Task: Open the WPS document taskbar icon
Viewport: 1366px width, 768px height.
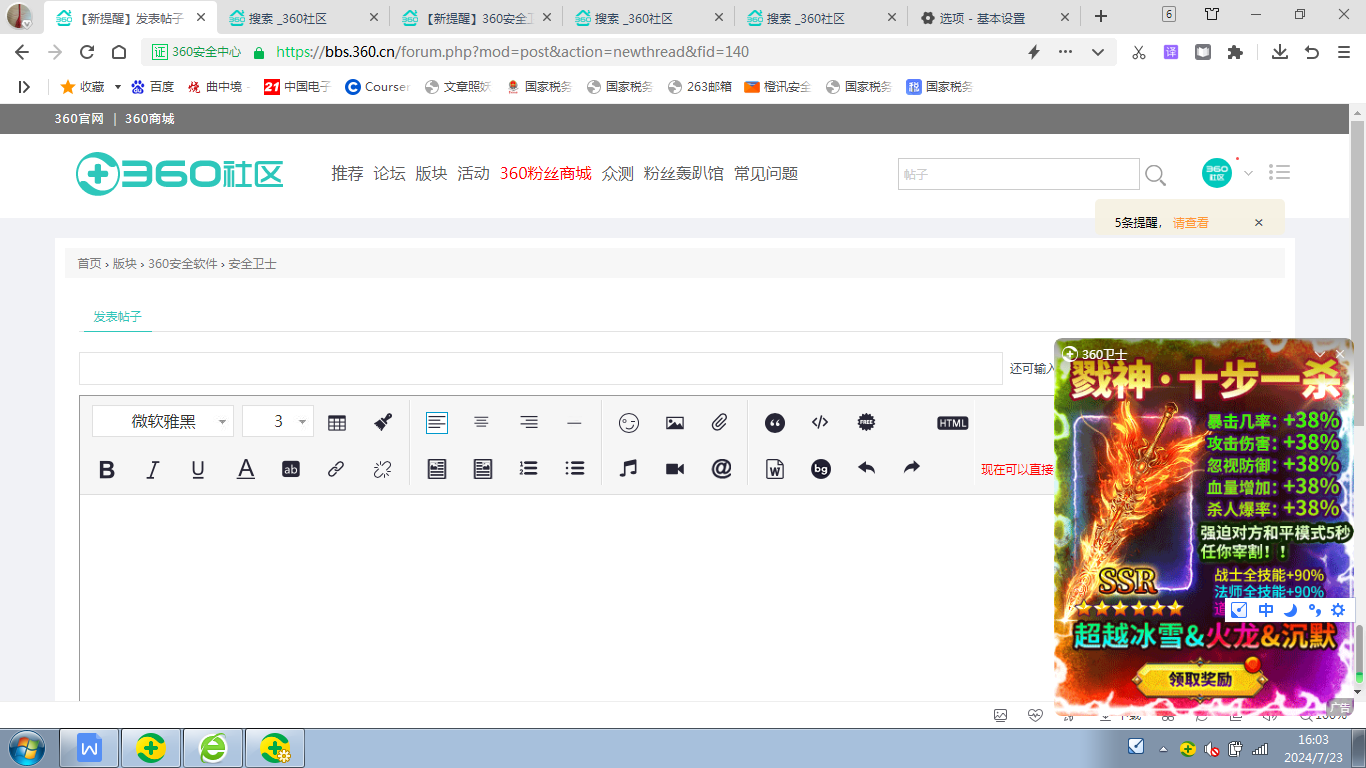Action: pos(89,748)
